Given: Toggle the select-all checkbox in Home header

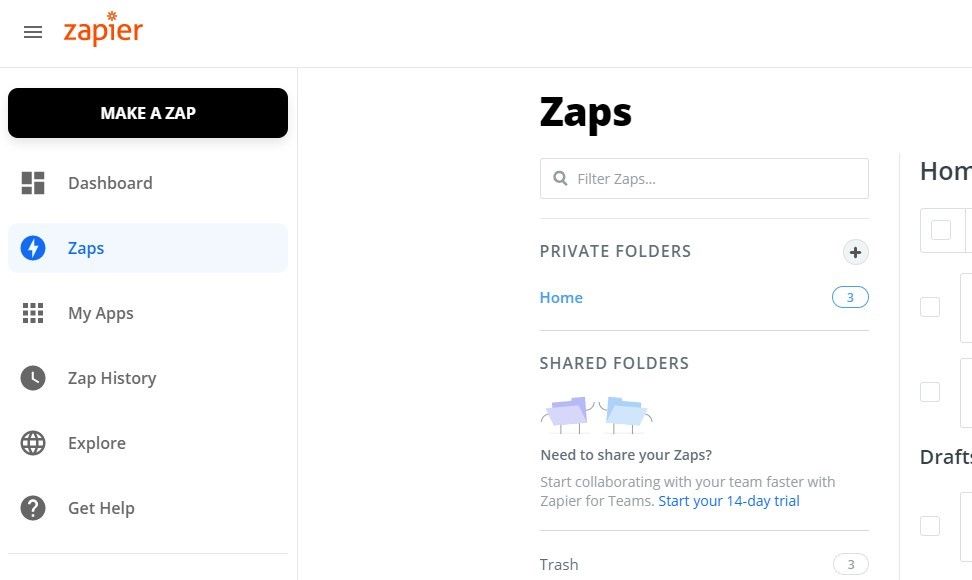Looking at the screenshot, I should (941, 230).
